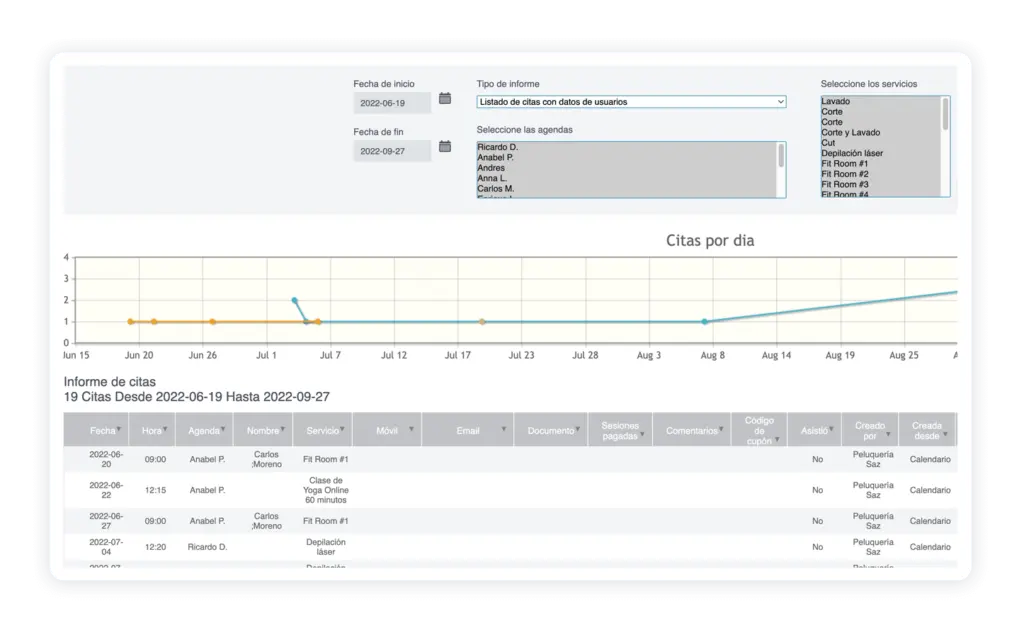
Task: Click the sort arrow in Comentarios column header
Action: 722,431
